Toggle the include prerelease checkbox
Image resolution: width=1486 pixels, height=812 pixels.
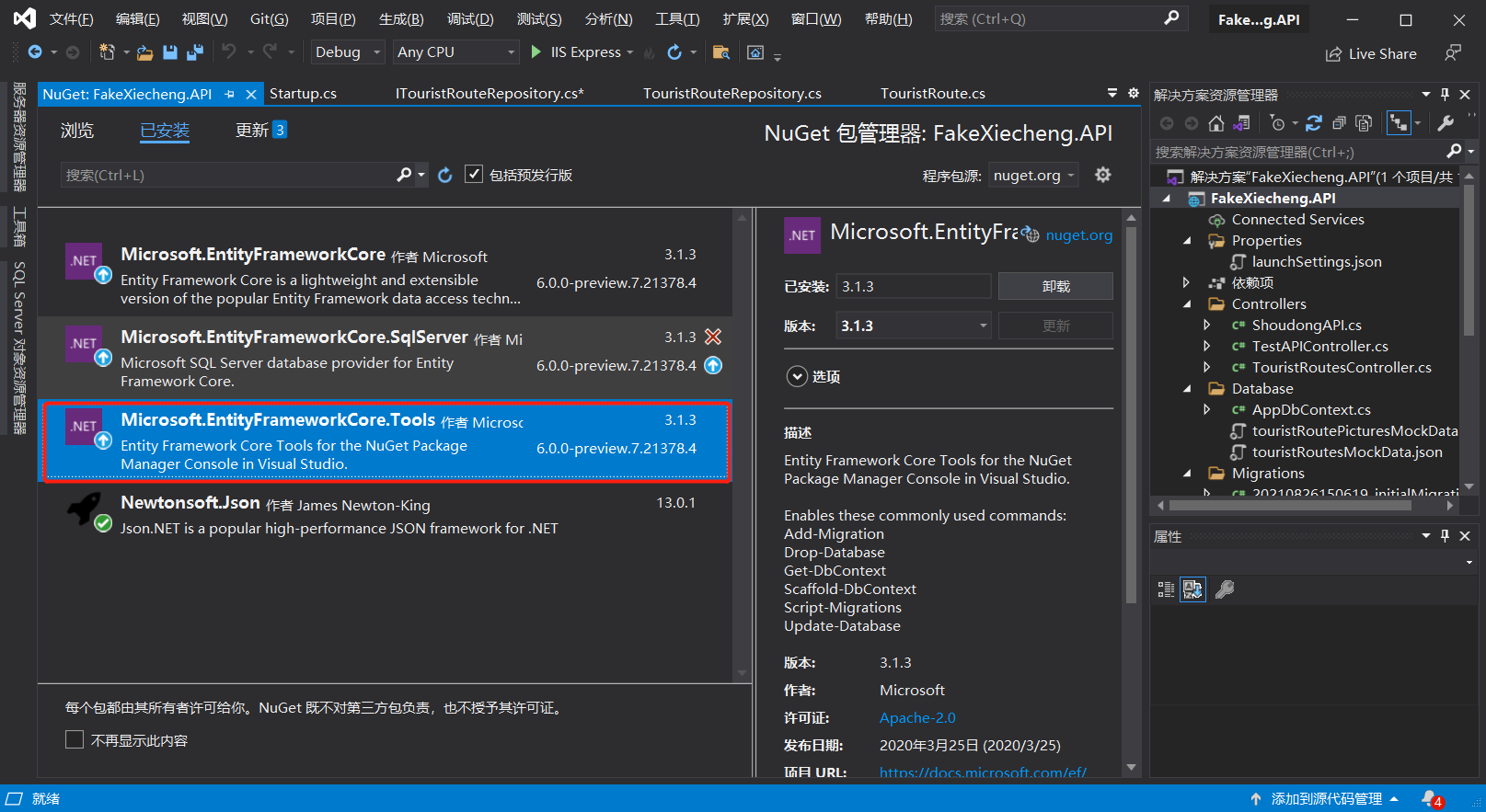click(x=474, y=174)
